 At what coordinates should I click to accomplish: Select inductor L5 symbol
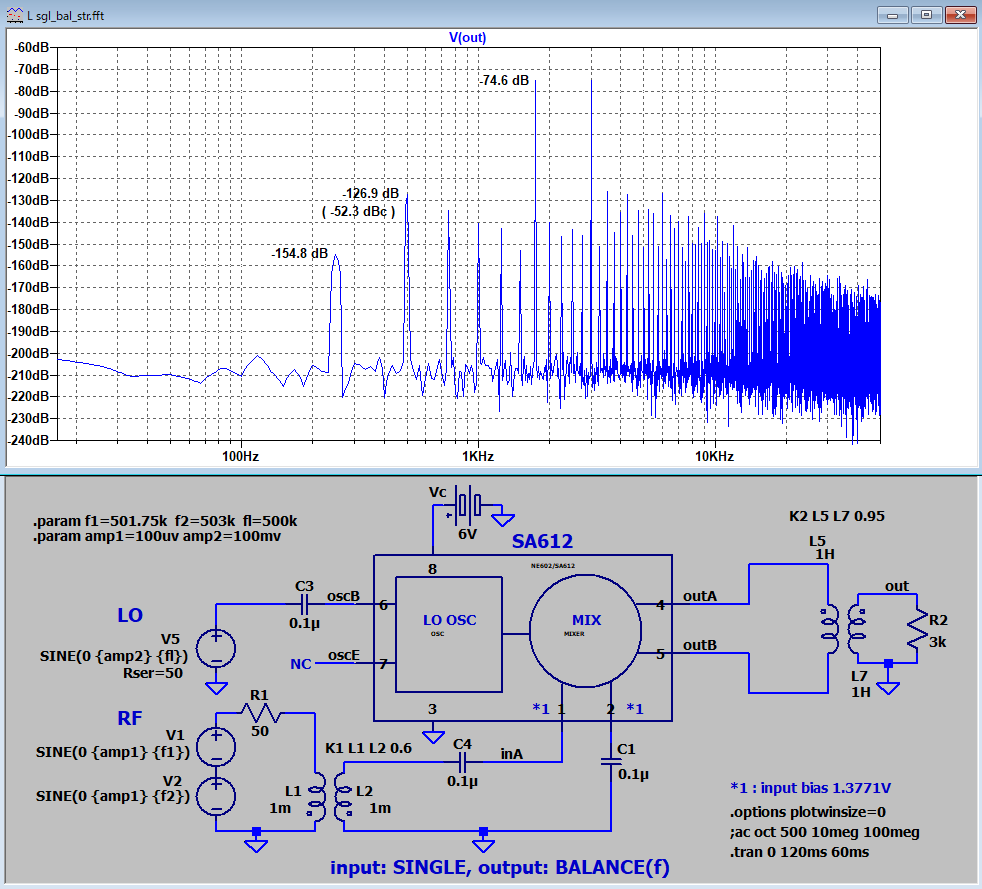(829, 630)
